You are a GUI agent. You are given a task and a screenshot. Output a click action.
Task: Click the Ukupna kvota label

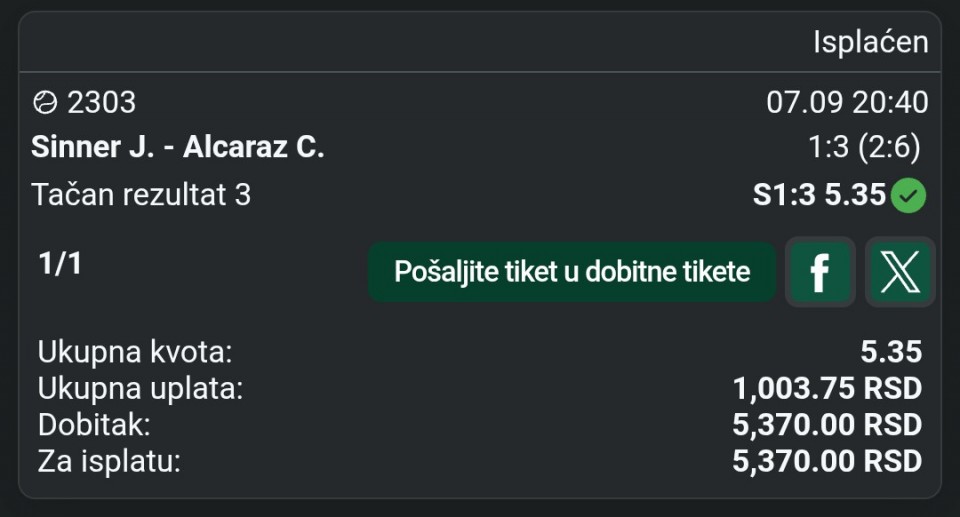pyautogui.click(x=135, y=352)
